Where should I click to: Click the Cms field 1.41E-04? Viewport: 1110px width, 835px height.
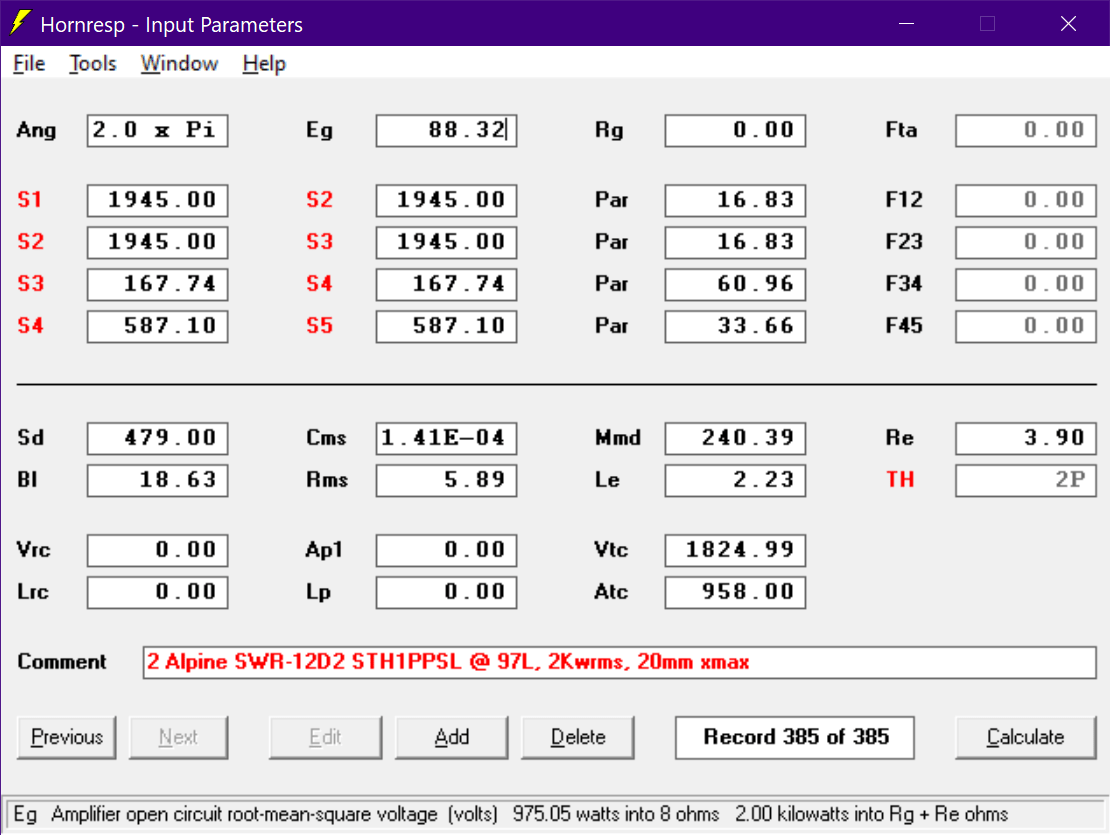446,438
